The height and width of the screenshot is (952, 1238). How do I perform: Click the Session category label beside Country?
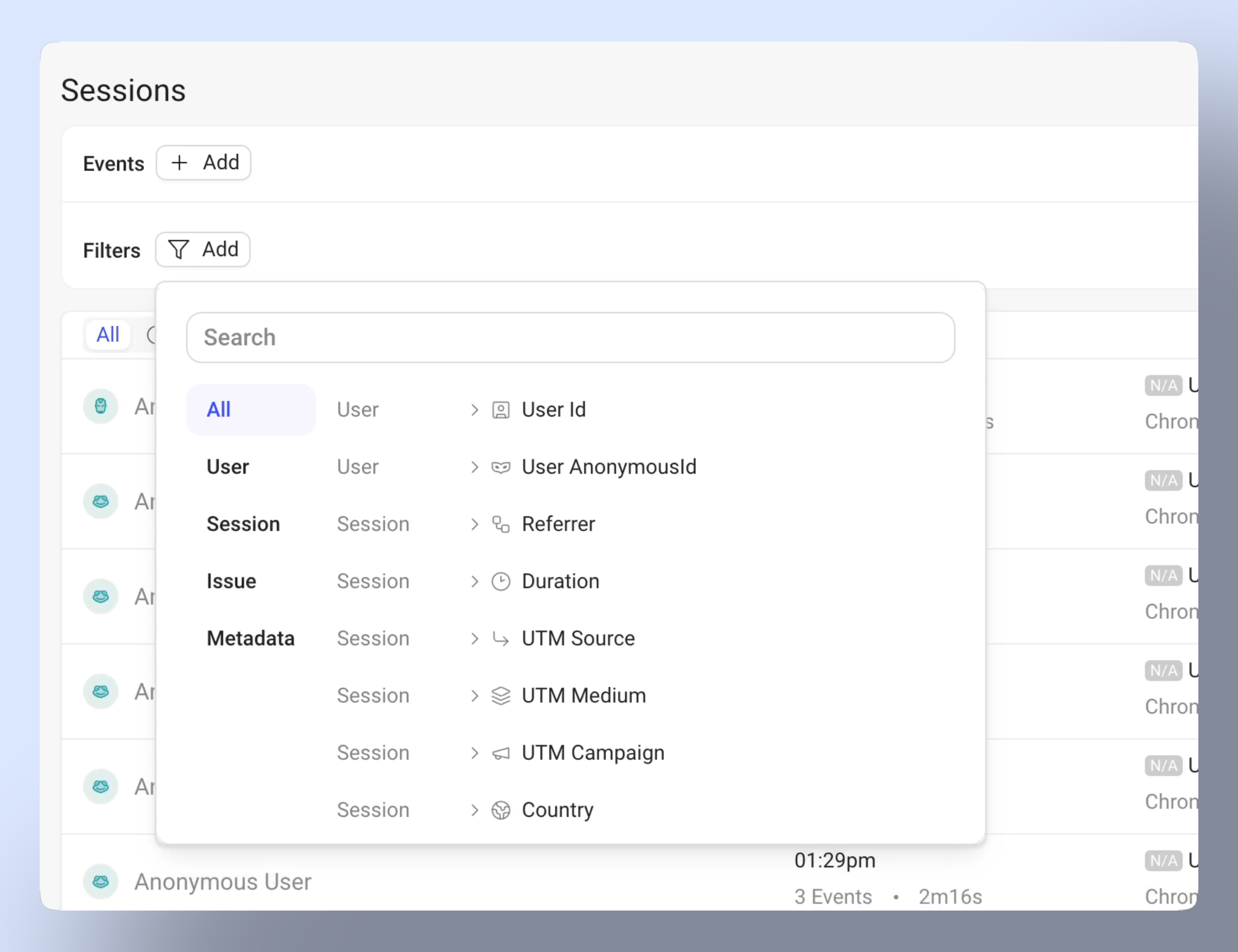click(373, 811)
